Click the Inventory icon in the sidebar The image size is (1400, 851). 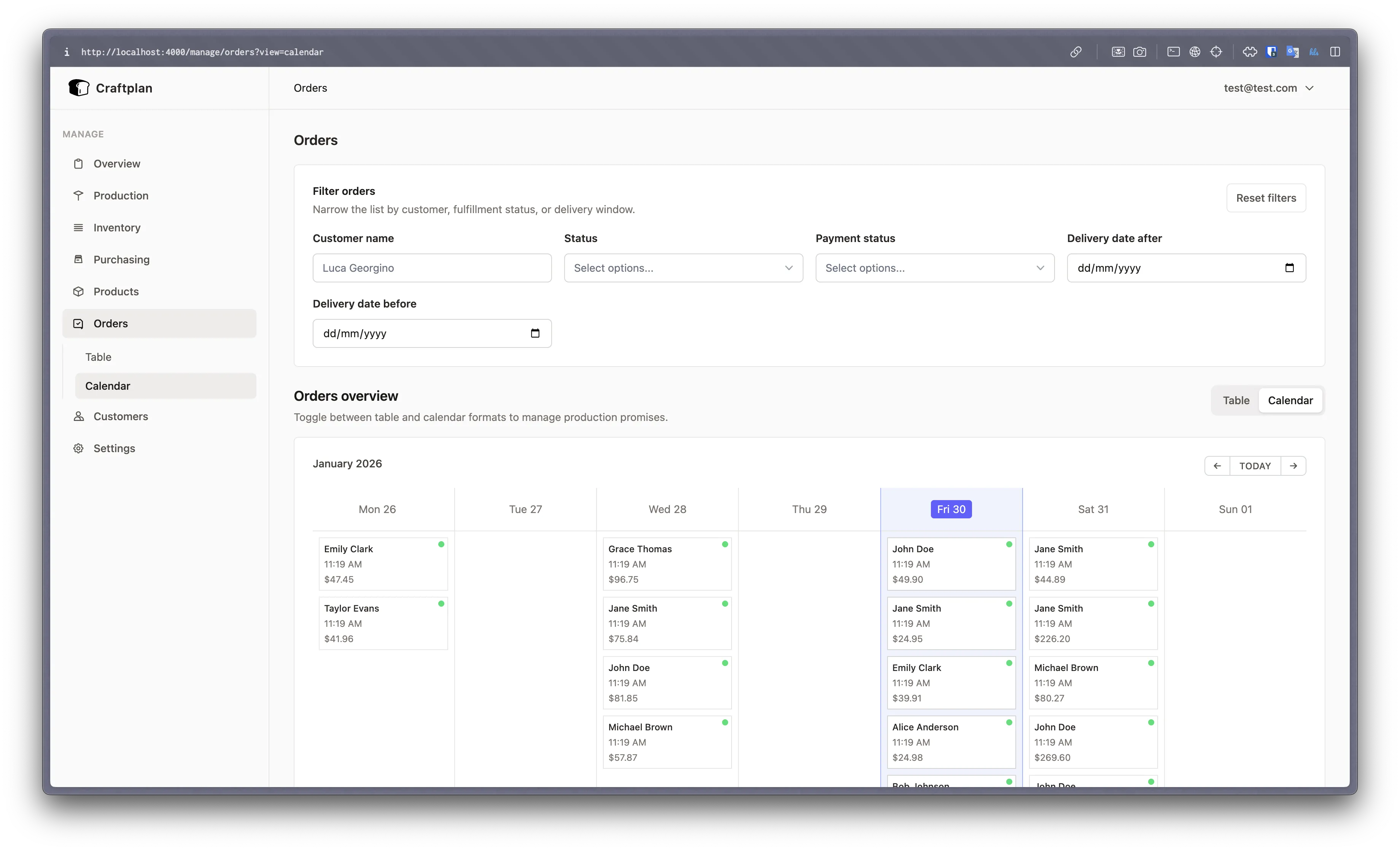point(79,227)
